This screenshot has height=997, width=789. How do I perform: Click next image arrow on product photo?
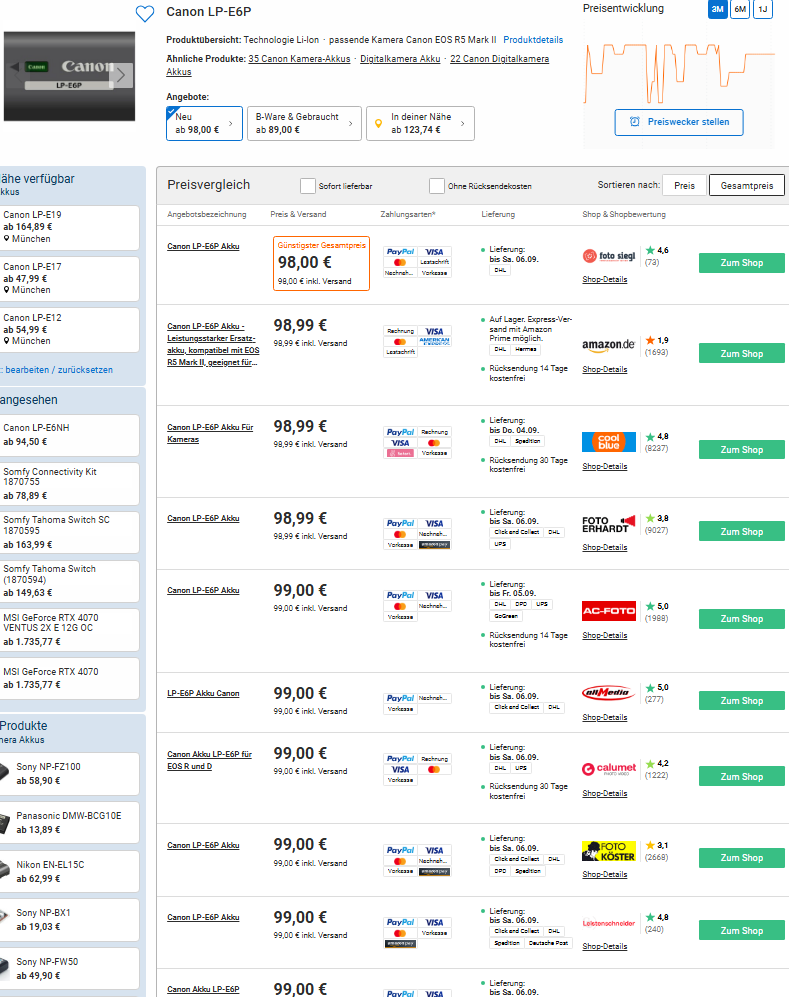(121, 75)
